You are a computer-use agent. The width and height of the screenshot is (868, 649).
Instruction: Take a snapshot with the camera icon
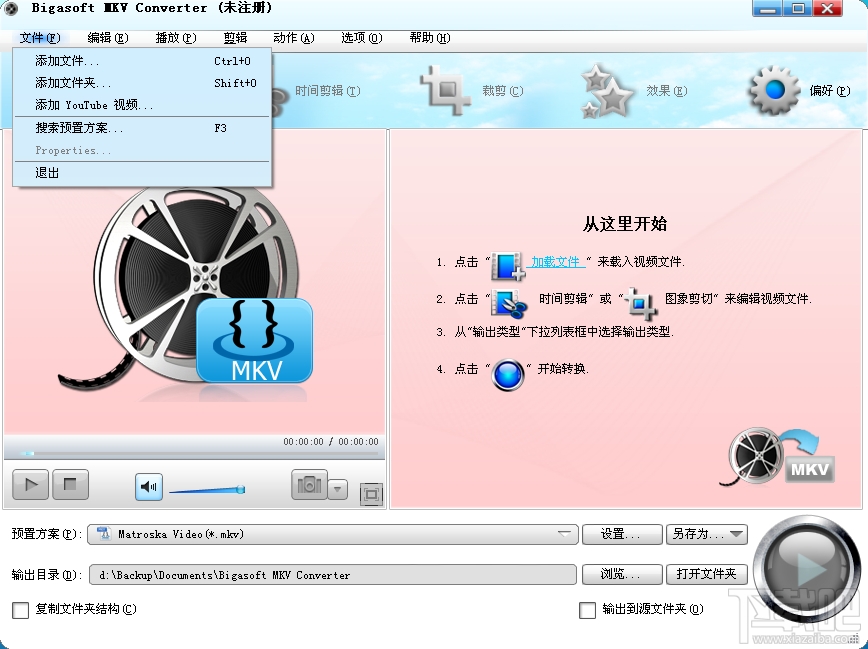(310, 484)
